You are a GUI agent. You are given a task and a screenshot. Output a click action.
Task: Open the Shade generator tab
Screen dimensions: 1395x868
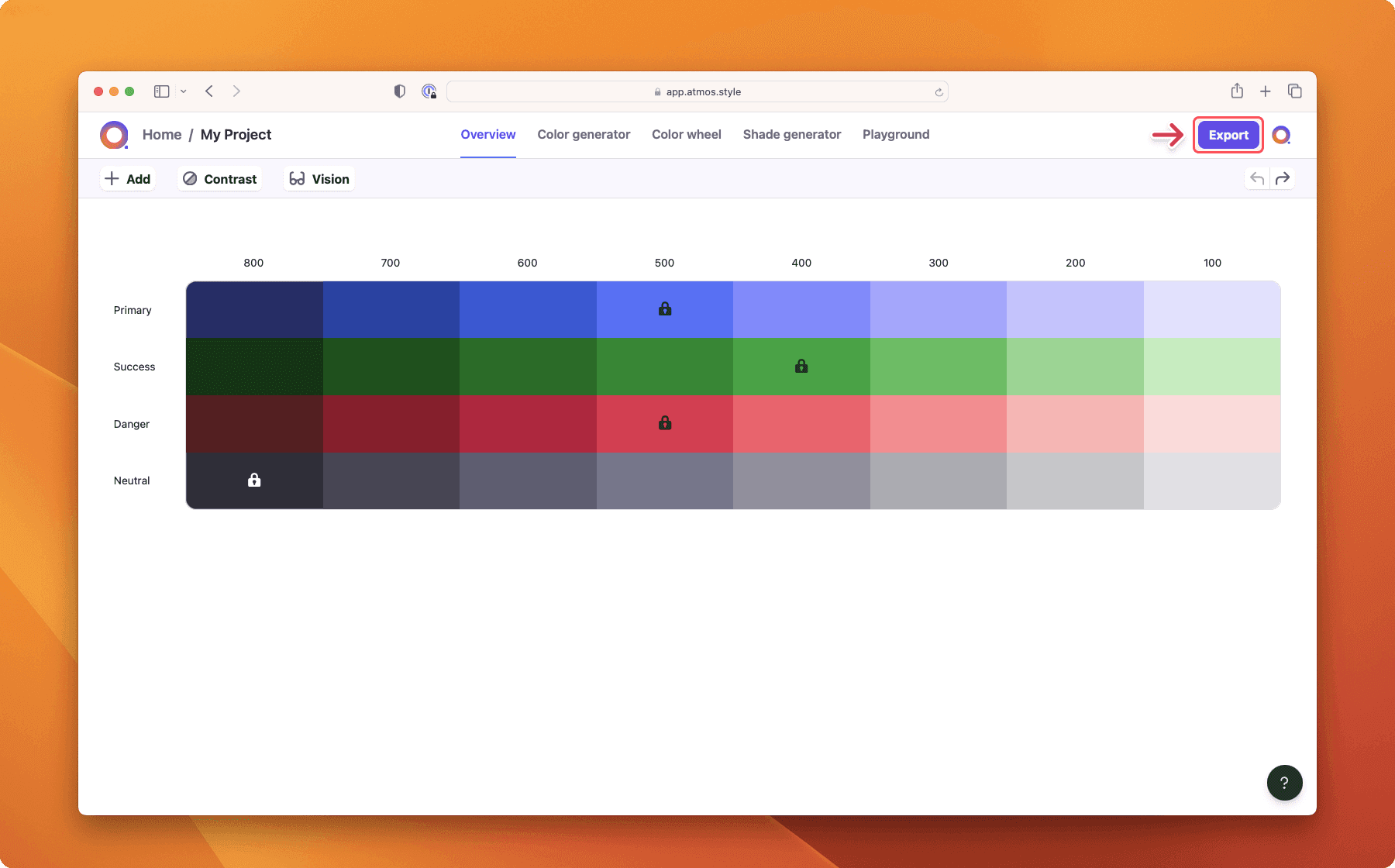[x=791, y=134]
